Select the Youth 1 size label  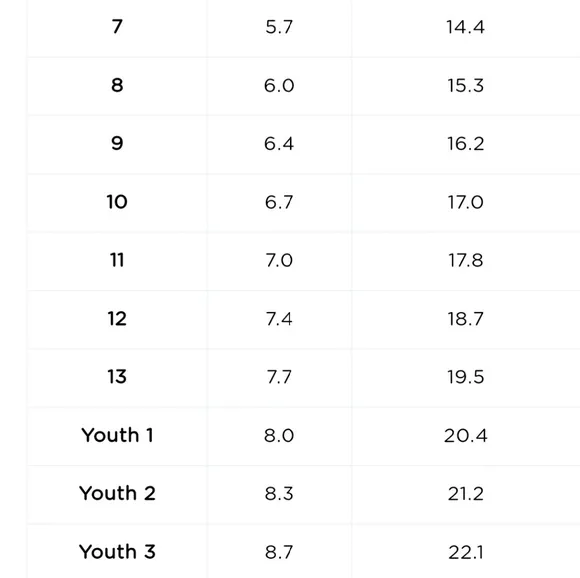click(x=117, y=435)
